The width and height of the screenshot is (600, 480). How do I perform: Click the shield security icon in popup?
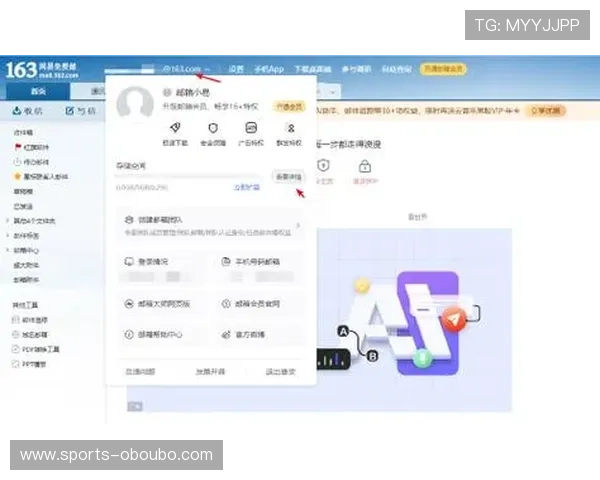tap(213, 127)
